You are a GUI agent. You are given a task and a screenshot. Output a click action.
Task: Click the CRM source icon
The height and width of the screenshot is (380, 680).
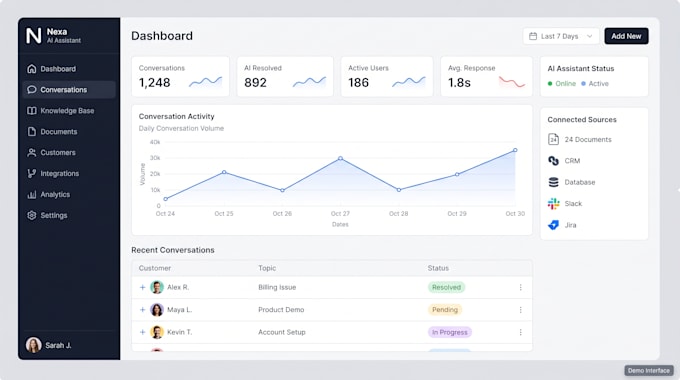coord(553,161)
